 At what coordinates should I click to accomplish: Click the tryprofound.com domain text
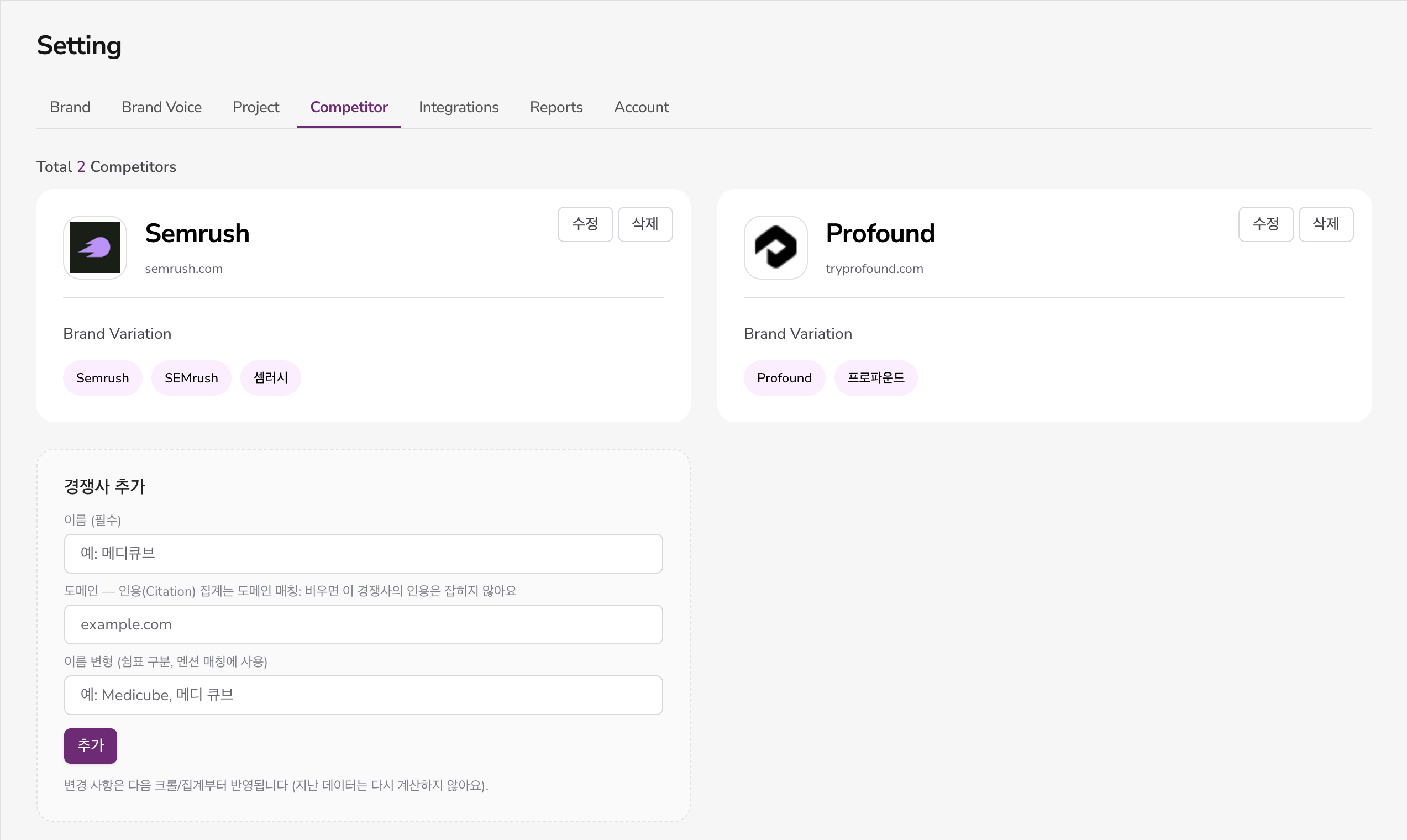(874, 269)
